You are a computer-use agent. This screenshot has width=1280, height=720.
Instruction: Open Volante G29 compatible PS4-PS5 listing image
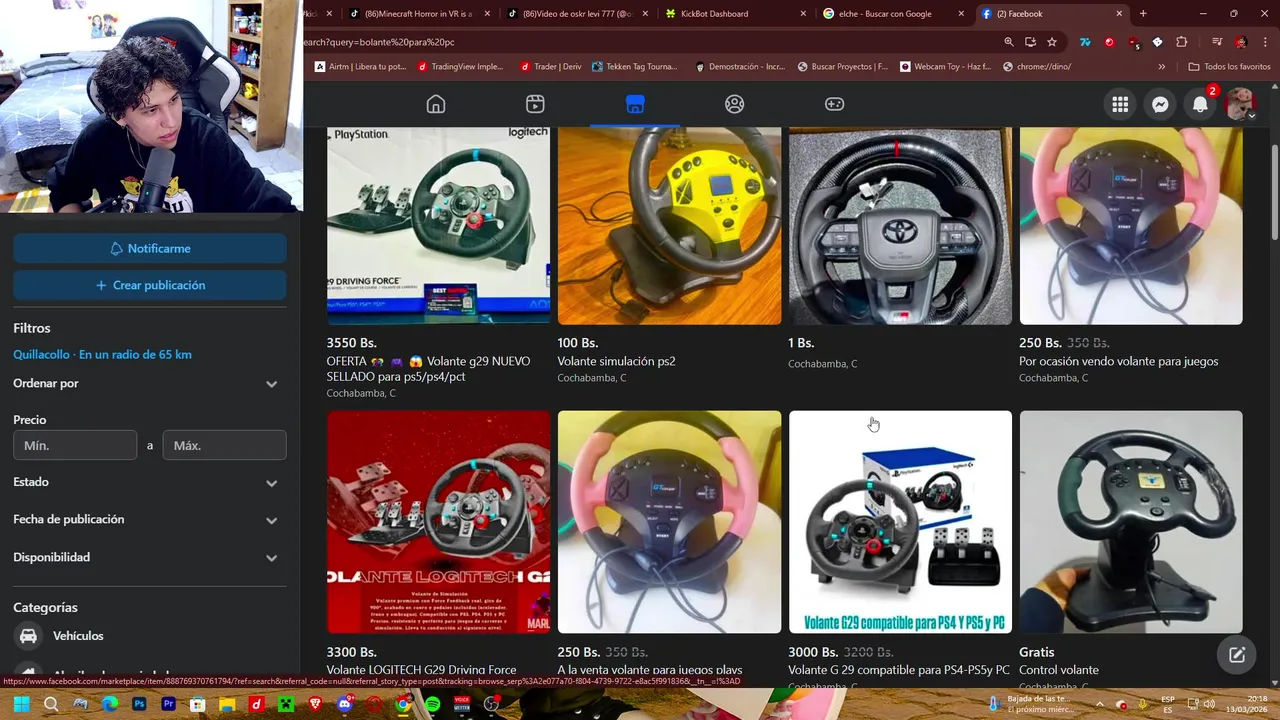coord(900,522)
